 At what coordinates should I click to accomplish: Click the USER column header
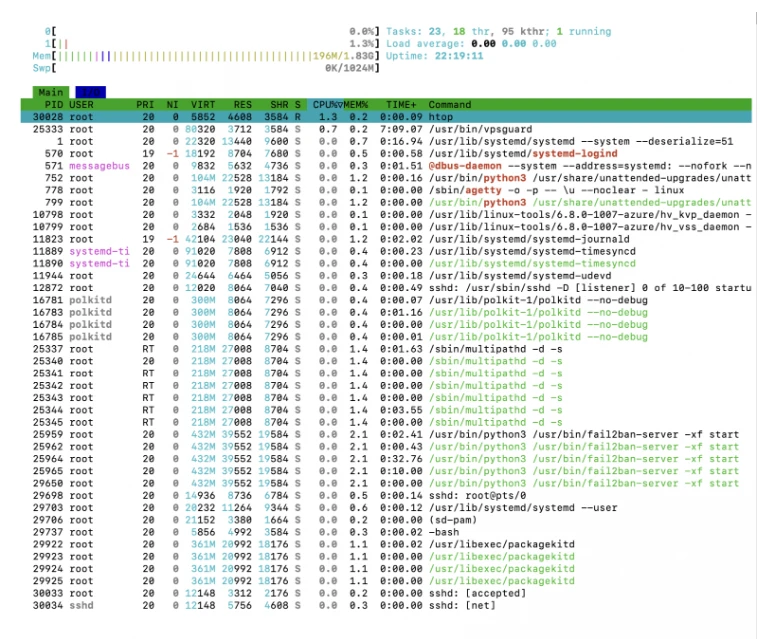(82, 104)
